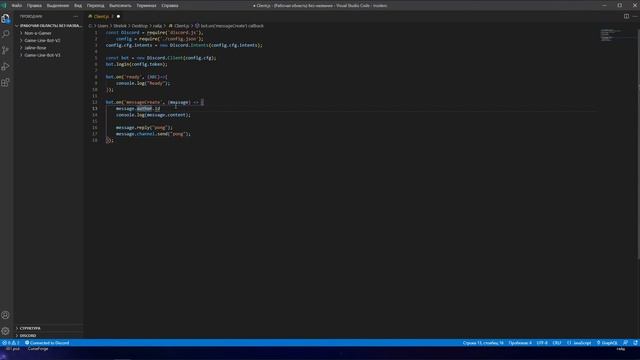Screen dimensions: 640x360
Task: Open the Extensions view
Action: tap(6, 83)
